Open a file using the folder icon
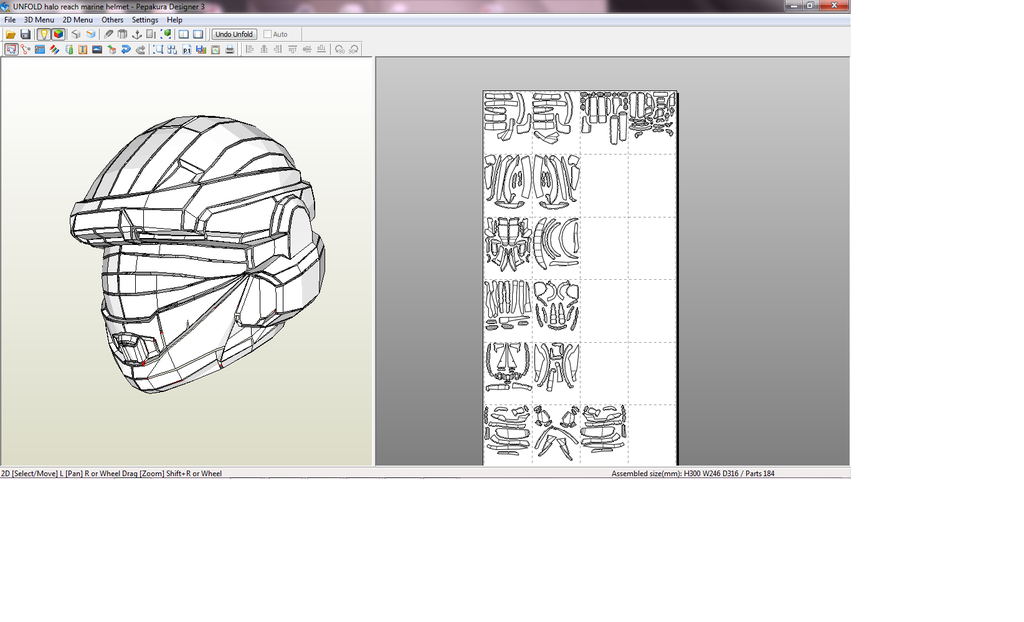 pos(10,34)
